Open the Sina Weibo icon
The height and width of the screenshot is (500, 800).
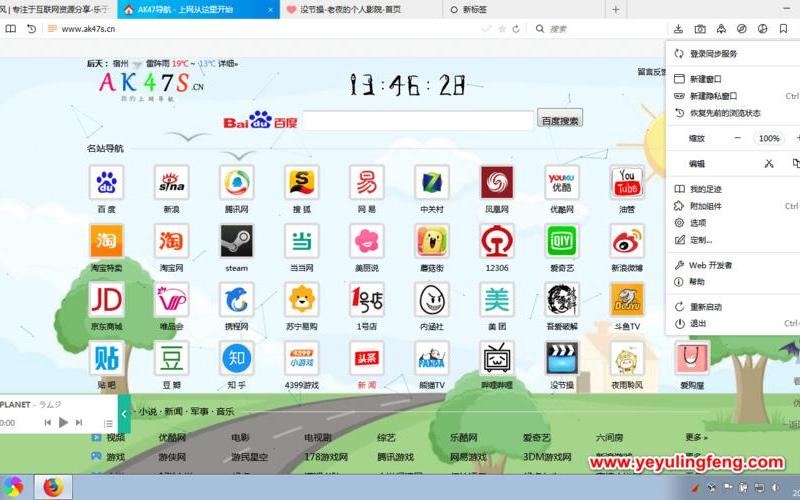click(x=627, y=241)
